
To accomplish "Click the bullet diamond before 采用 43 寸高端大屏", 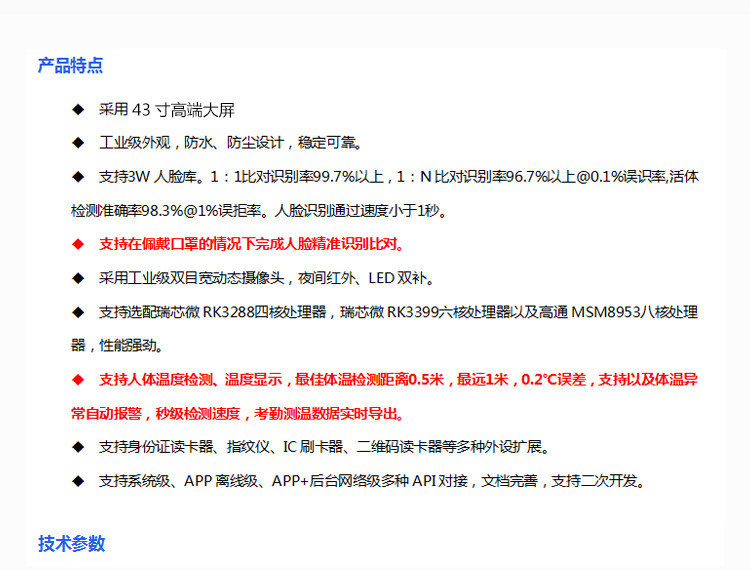I will [x=78, y=110].
